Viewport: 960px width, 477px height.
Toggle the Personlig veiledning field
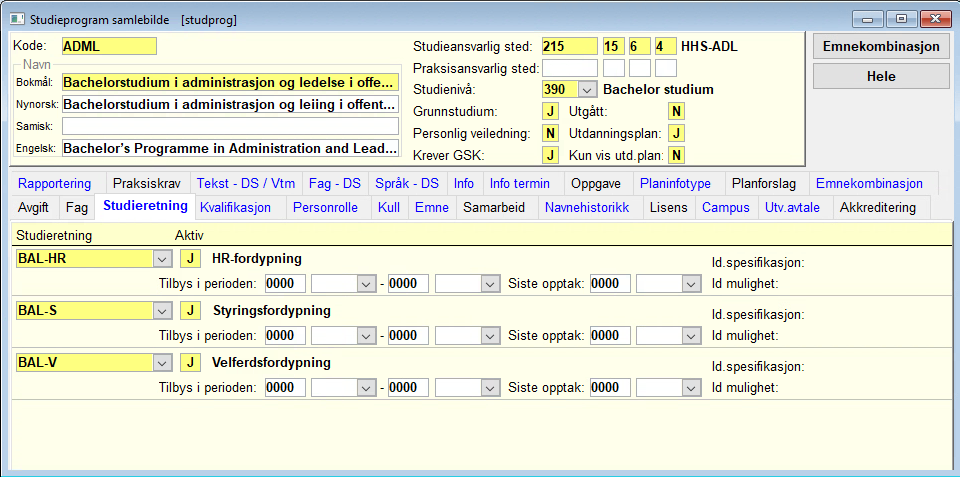550,133
